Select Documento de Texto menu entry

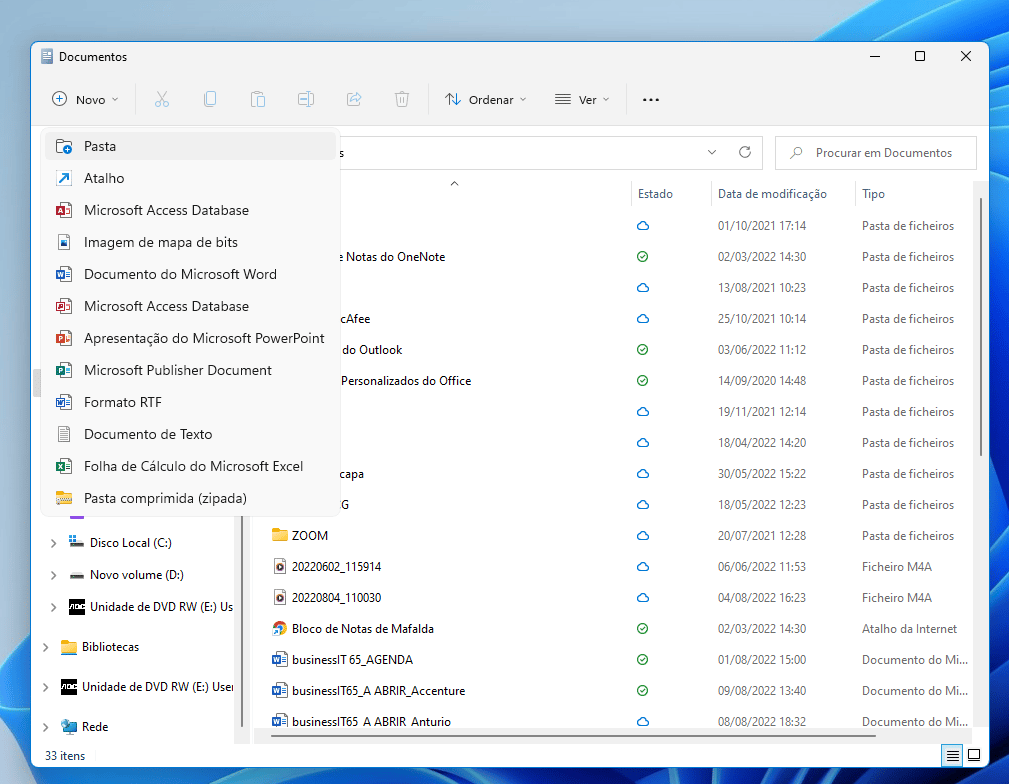click(190, 434)
